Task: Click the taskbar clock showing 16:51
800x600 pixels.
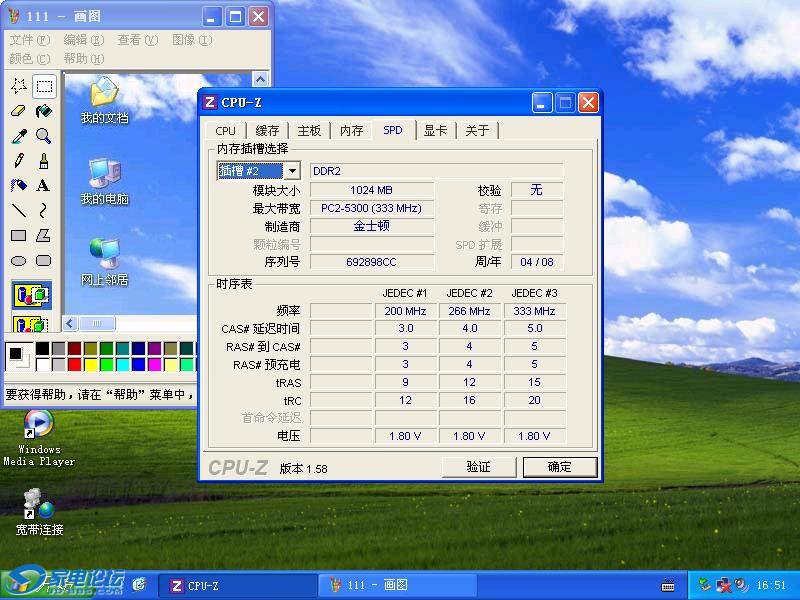Action: pos(771,585)
